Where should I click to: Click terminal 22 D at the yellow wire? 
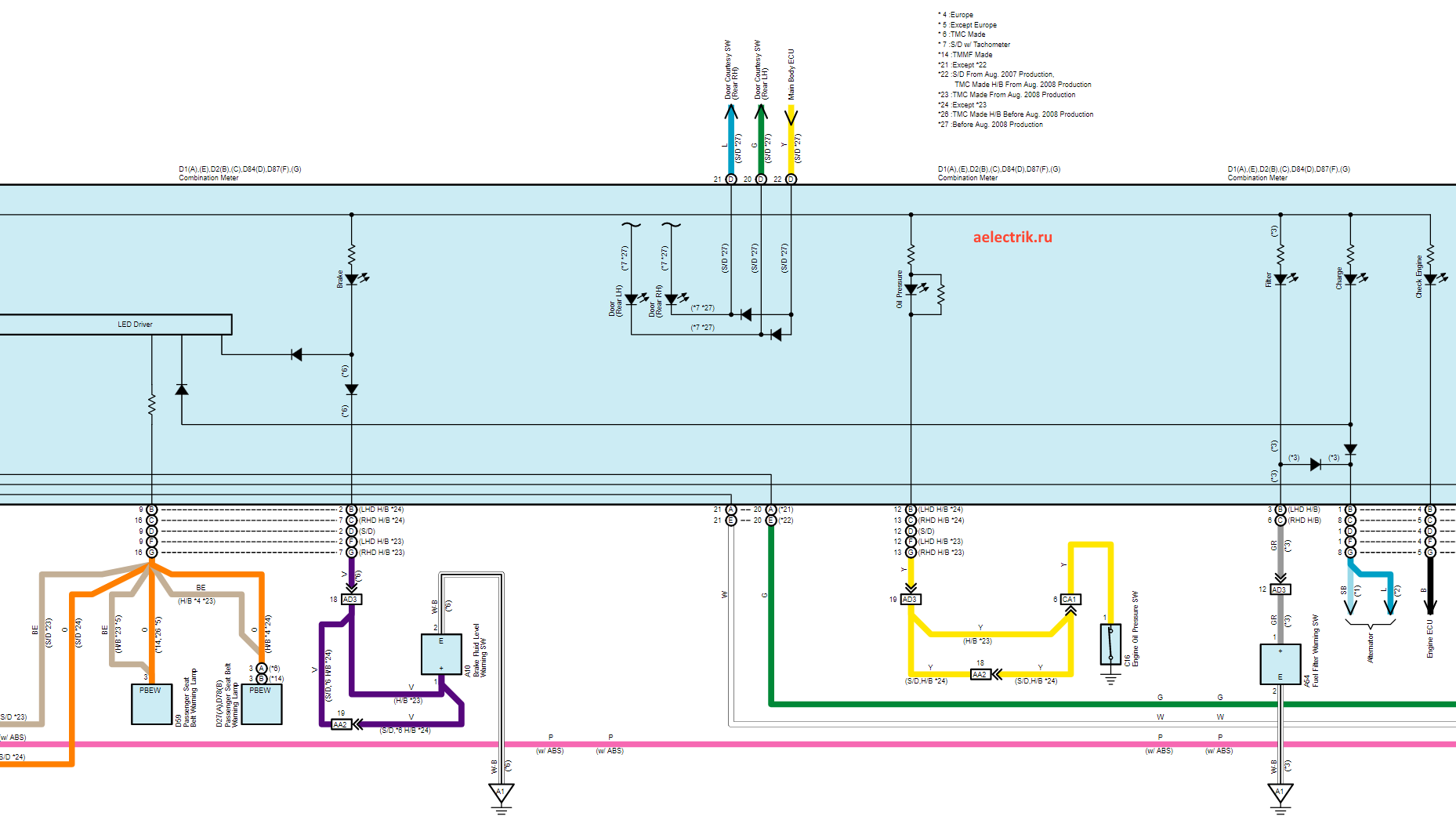[791, 180]
